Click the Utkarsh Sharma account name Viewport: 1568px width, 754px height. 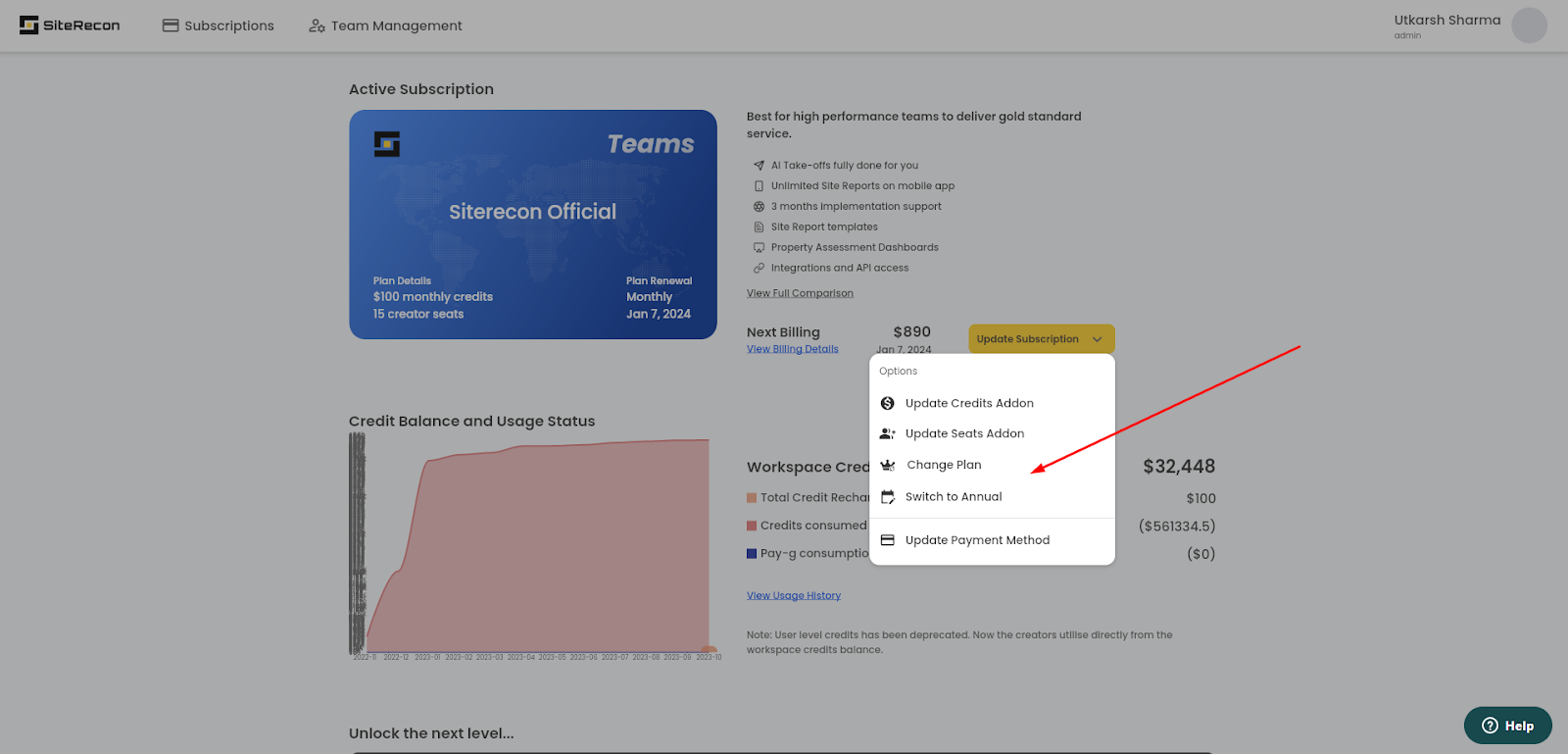(x=1446, y=20)
